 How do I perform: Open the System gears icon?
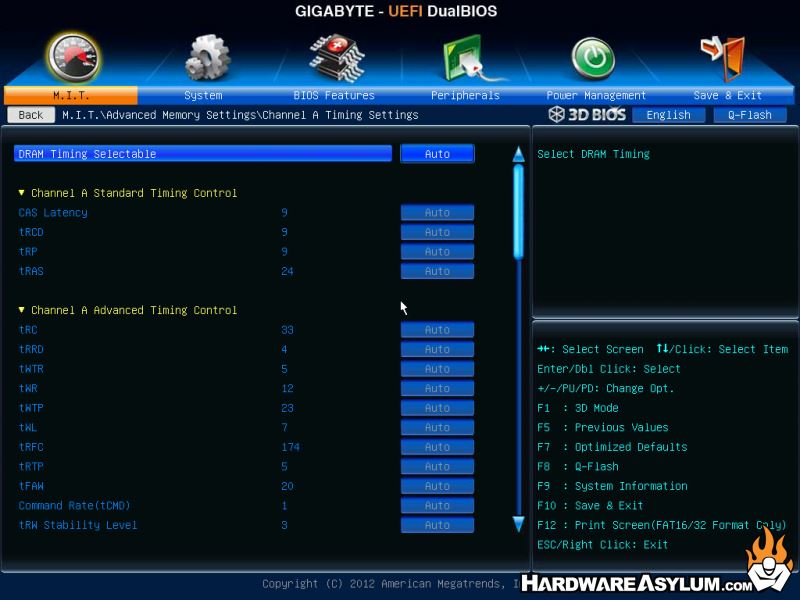coord(207,57)
